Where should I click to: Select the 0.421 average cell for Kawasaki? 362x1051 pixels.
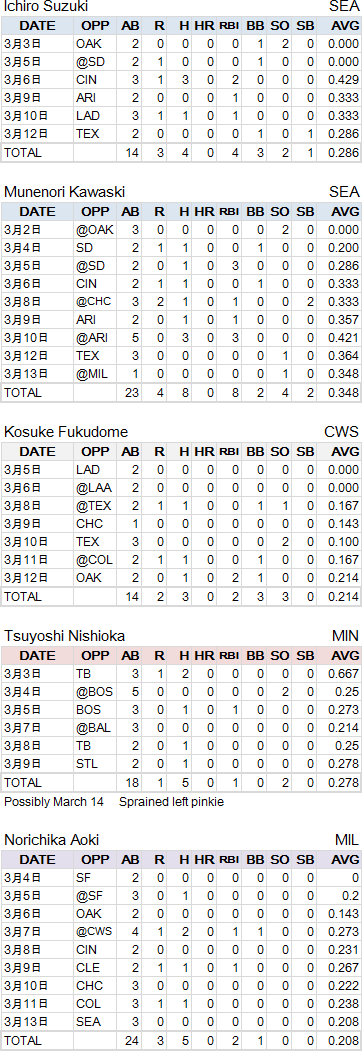tap(345, 338)
